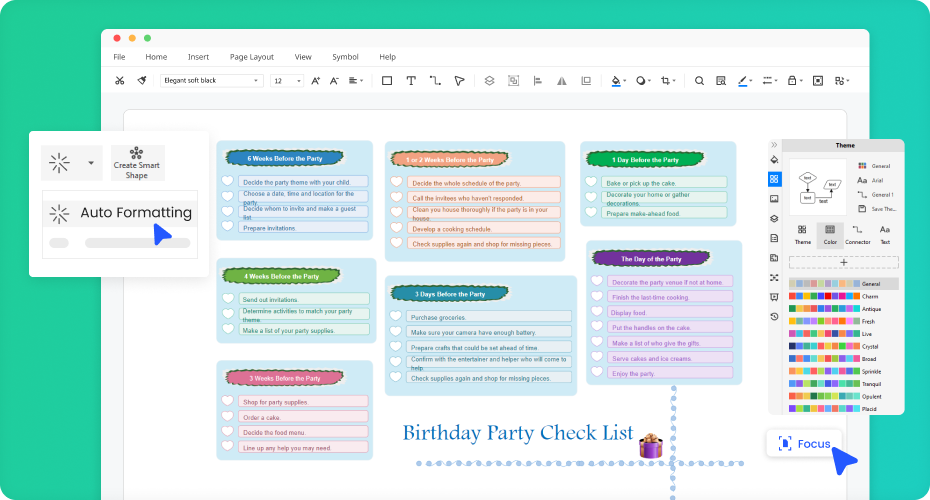Click the Search magnifier icon

699,81
